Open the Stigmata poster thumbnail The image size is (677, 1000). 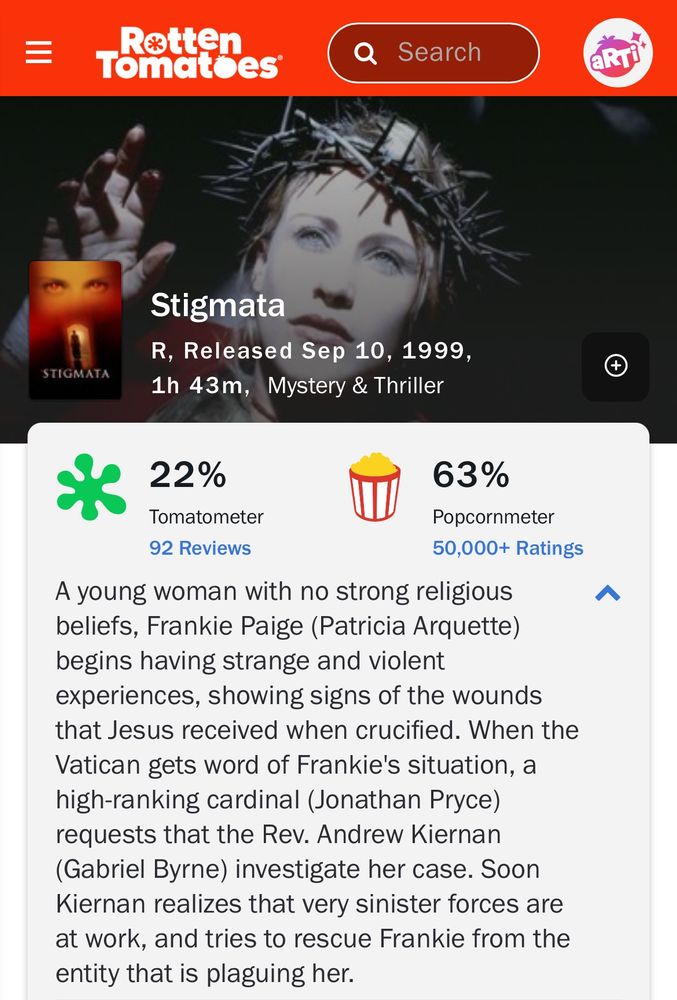[75, 330]
